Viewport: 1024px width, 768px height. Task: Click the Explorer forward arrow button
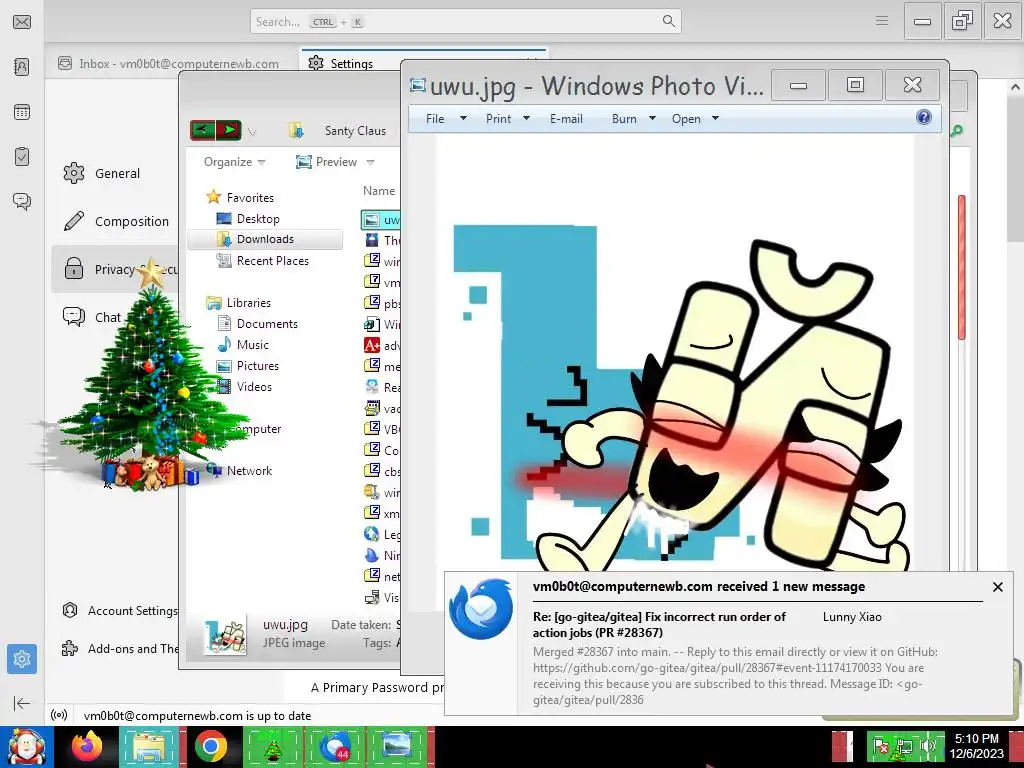[229, 130]
